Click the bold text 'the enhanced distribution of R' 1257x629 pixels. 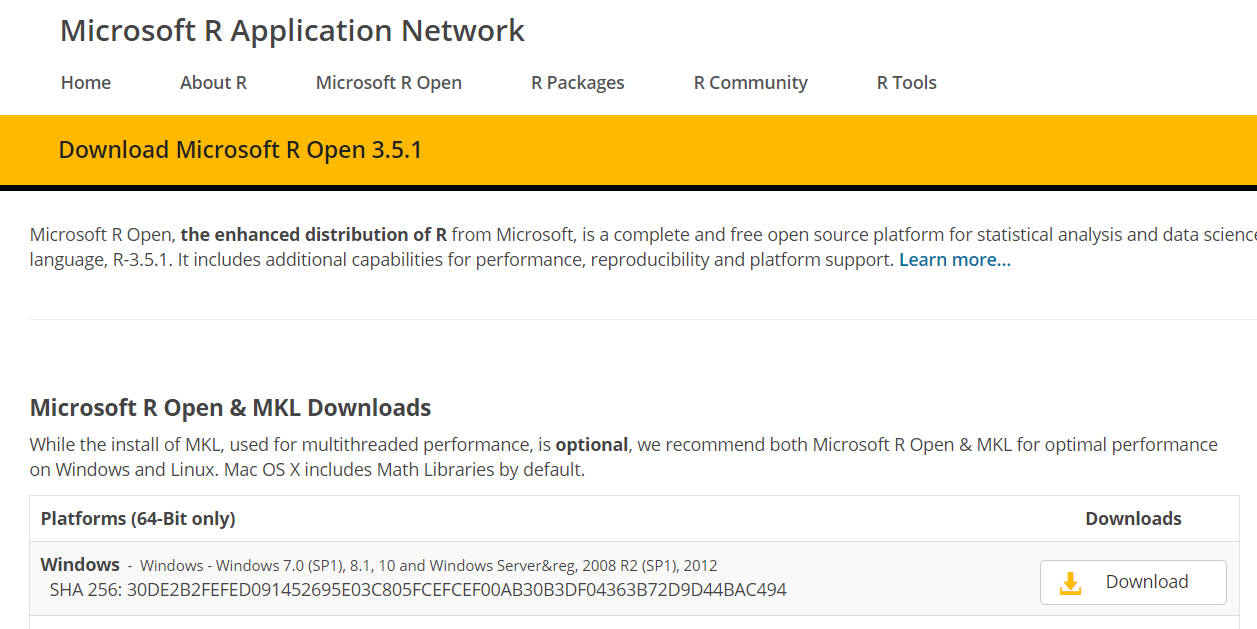(x=314, y=235)
